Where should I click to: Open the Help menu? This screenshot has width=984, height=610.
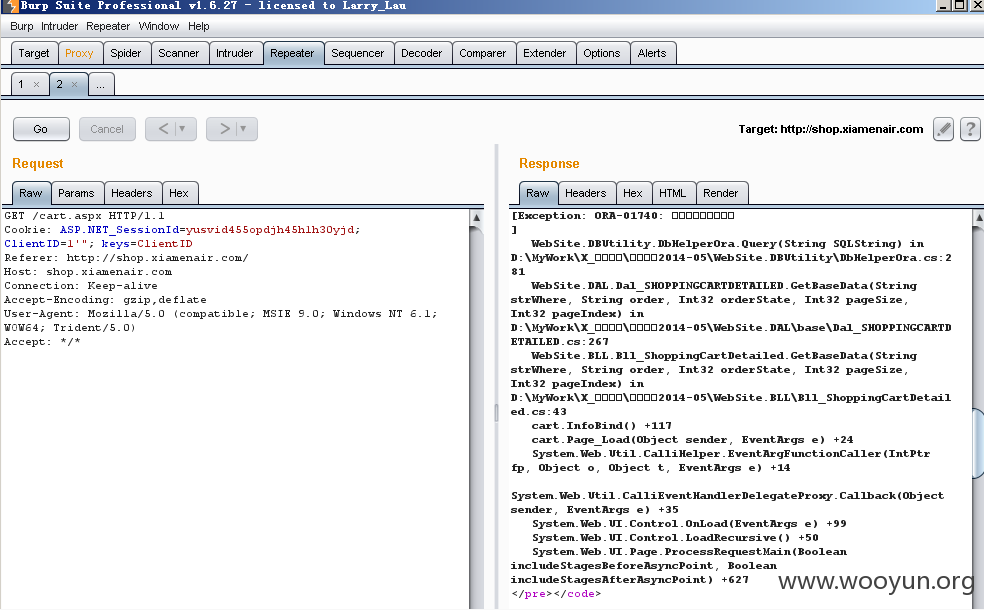(198, 26)
